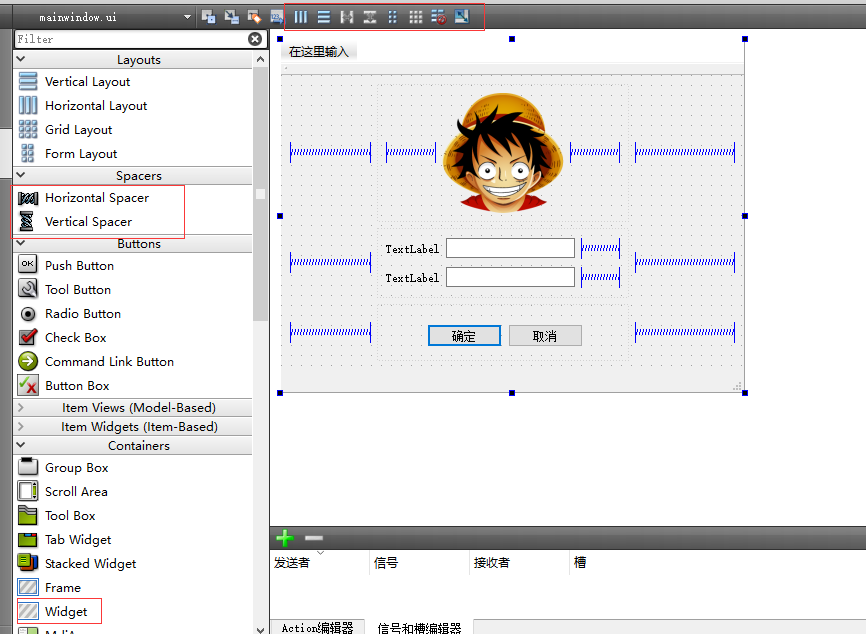Pick Horizontal Spacer from widget box

pyautogui.click(x=84, y=198)
